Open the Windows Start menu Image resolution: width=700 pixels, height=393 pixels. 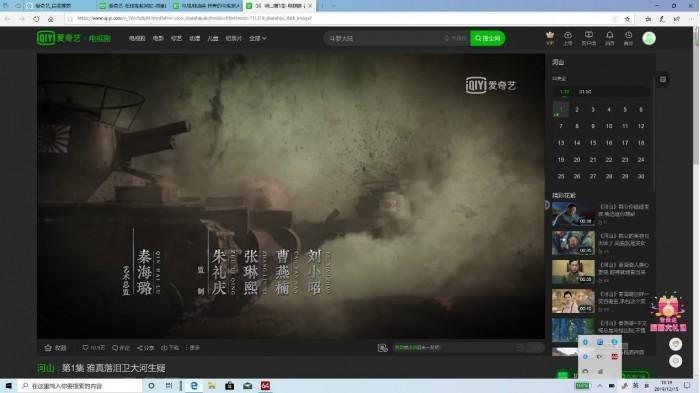[x=8, y=386]
